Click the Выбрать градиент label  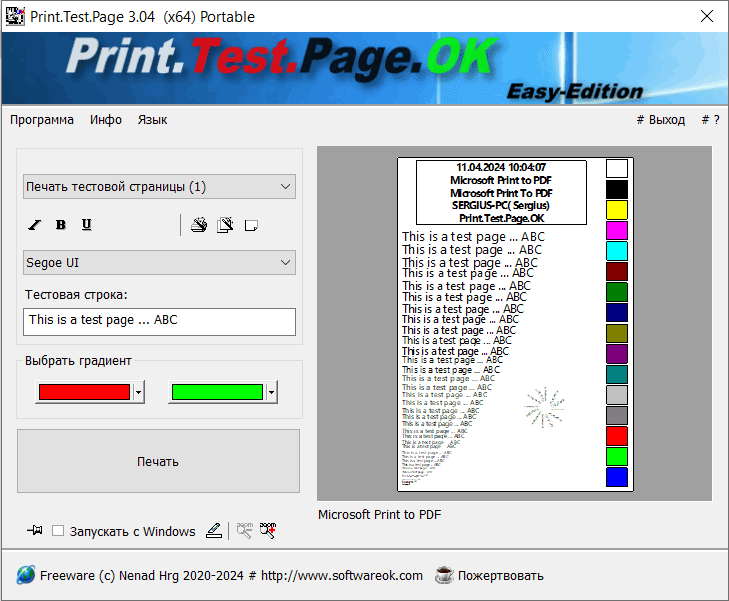pyautogui.click(x=78, y=361)
